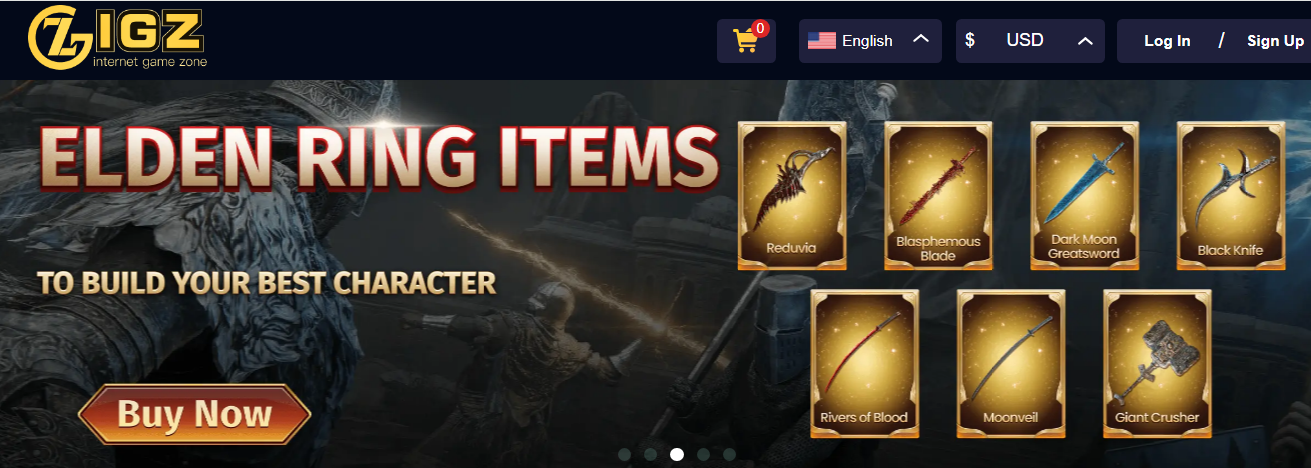Jump to the fourth carousel slide dot
The width and height of the screenshot is (1311, 468).
703,454
